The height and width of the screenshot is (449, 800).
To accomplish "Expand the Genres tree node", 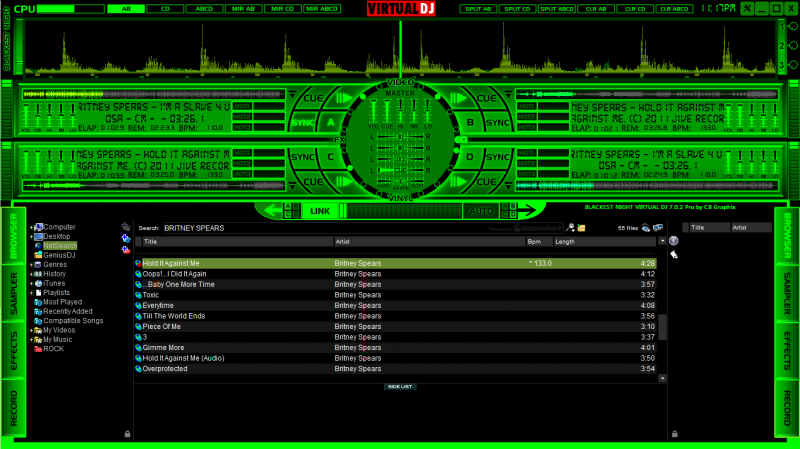I will click(x=32, y=265).
